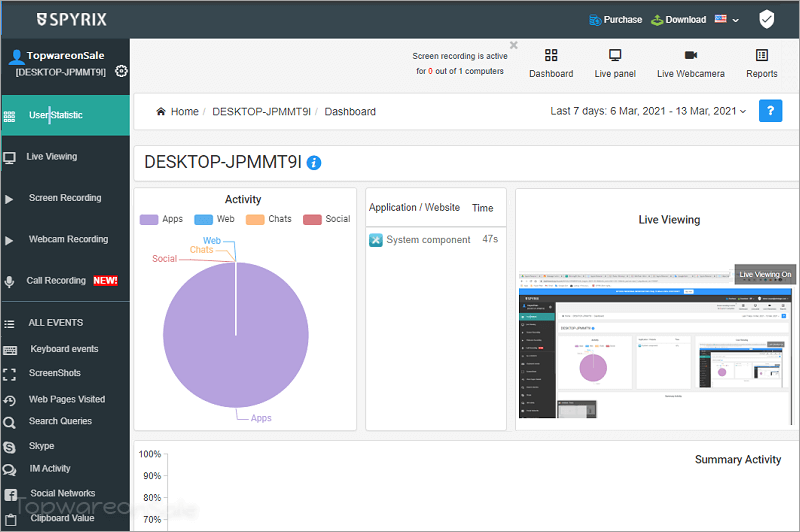The width and height of the screenshot is (800, 532).
Task: Click the shield checkmark icon
Action: [x=766, y=19]
